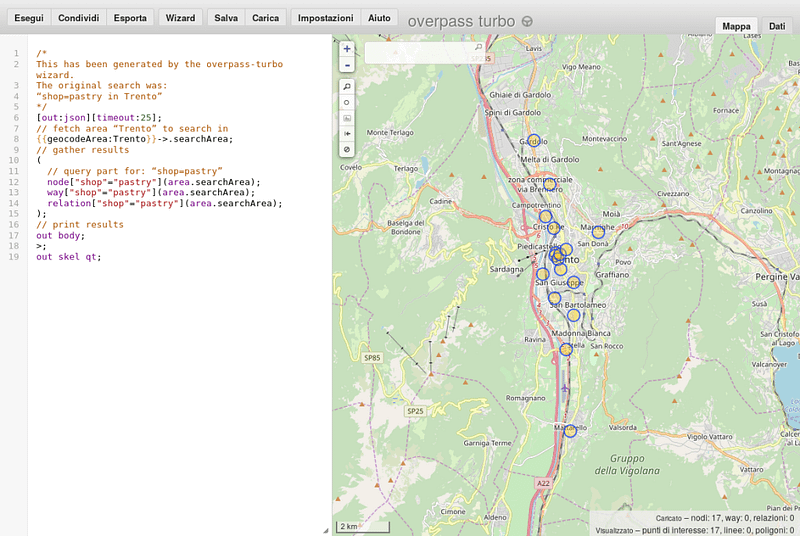Open the Aiuto help dialog
Screen dimensions: 800x536
380,18
